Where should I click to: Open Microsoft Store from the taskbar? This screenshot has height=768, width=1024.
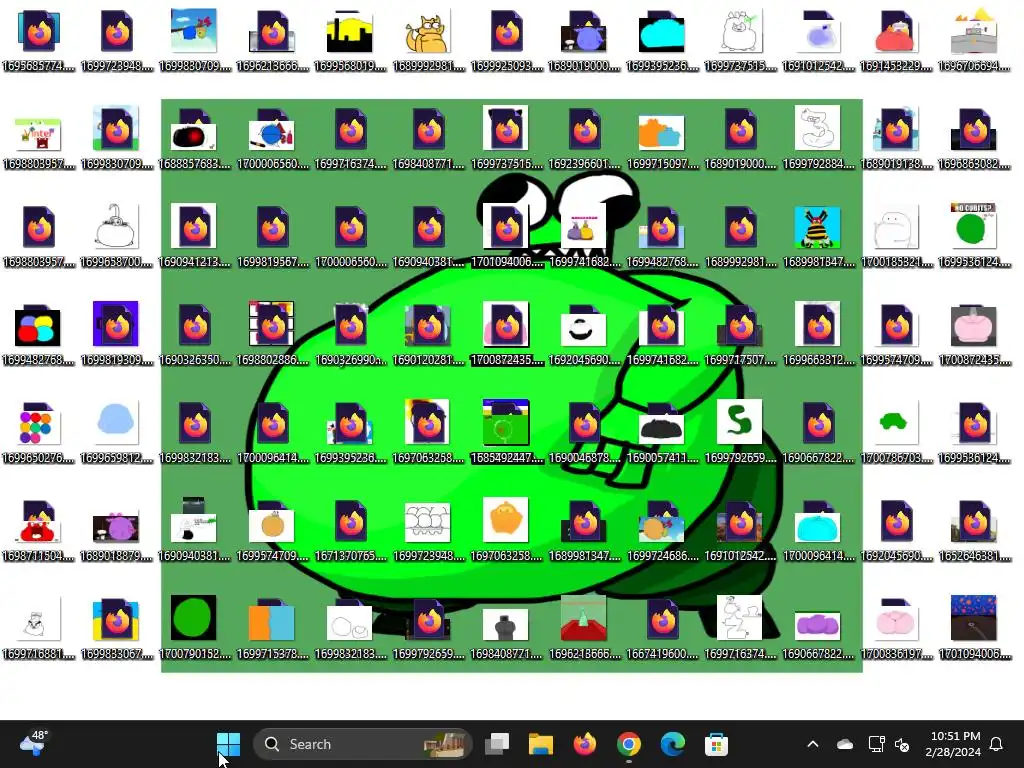[x=716, y=744]
